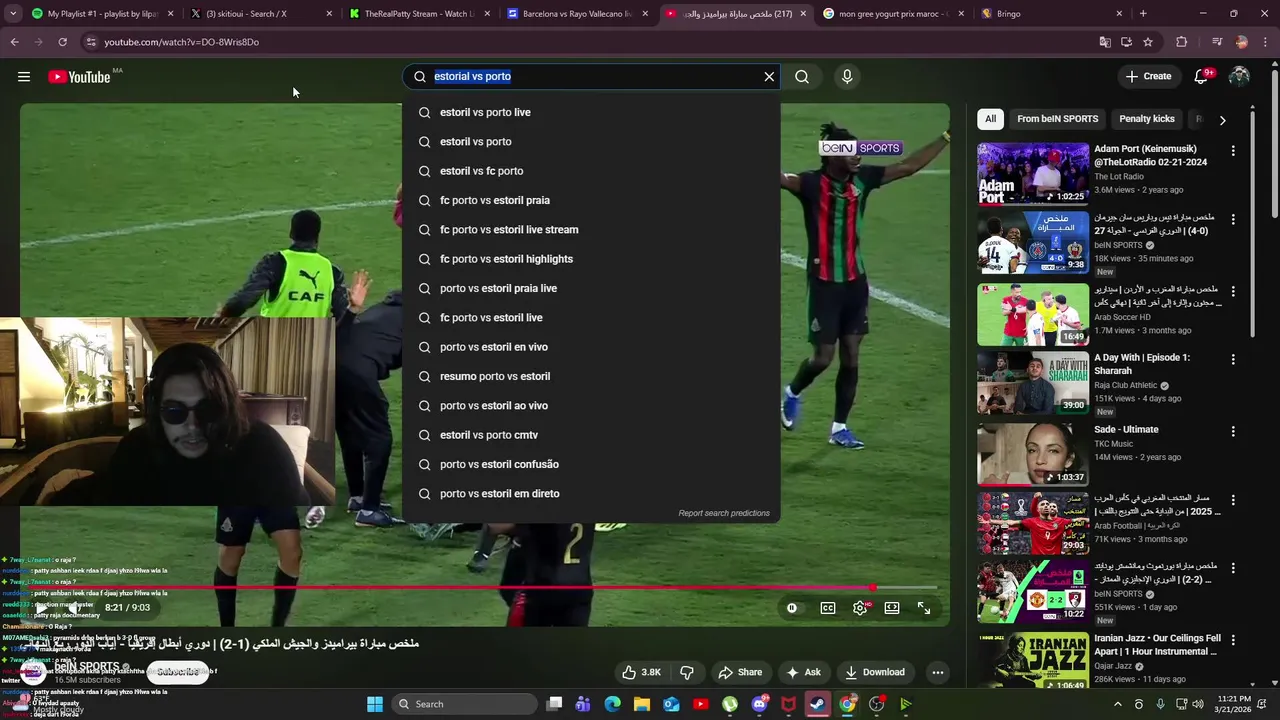Bookmark the page with the star icon
Screen dimensions: 1280x720
[x=1148, y=42]
